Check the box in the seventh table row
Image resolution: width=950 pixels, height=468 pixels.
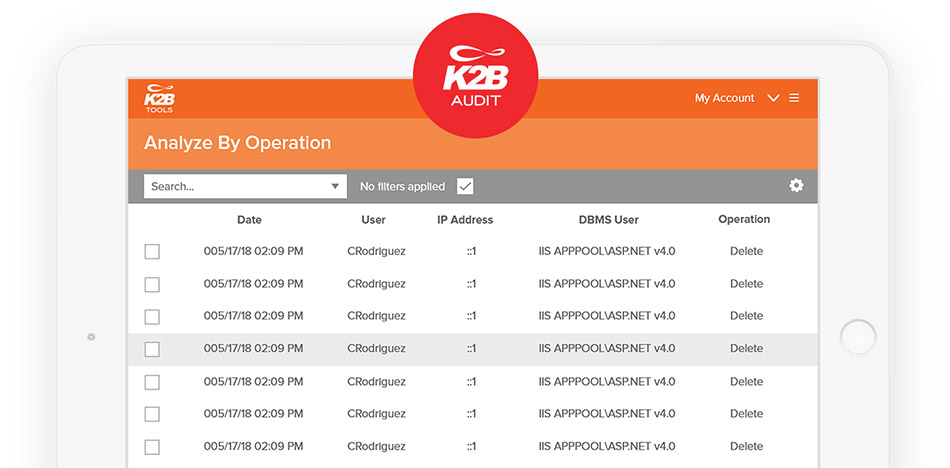(152, 447)
